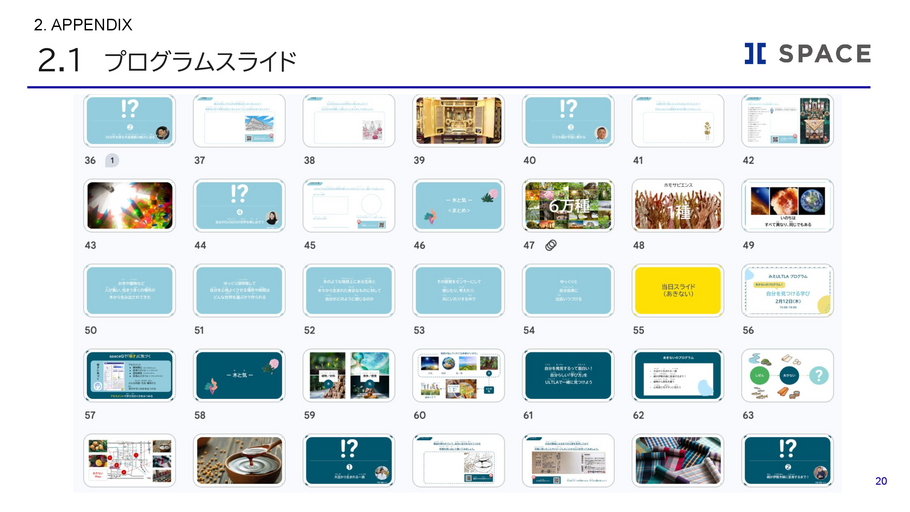Click the comment badge beside slide 36
The width and height of the screenshot is (910, 512).
coord(113,160)
